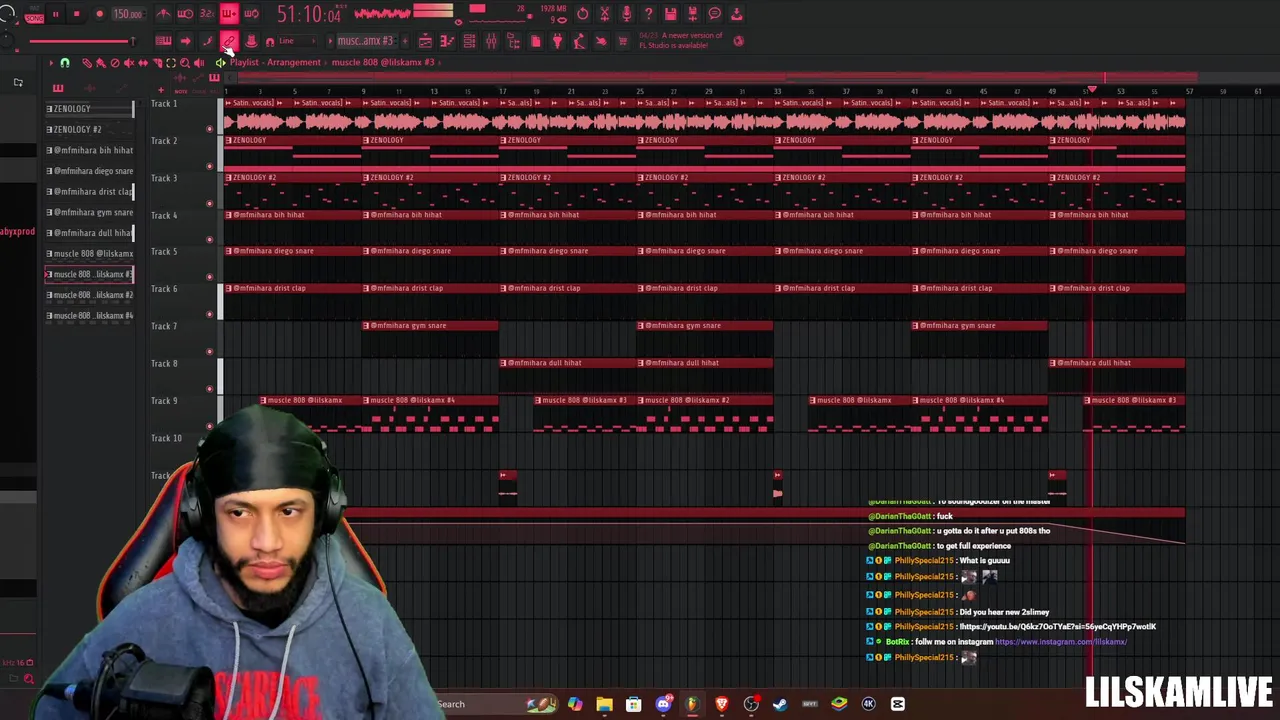
Task: Click the one-click audio recording microphone
Action: [627, 14]
